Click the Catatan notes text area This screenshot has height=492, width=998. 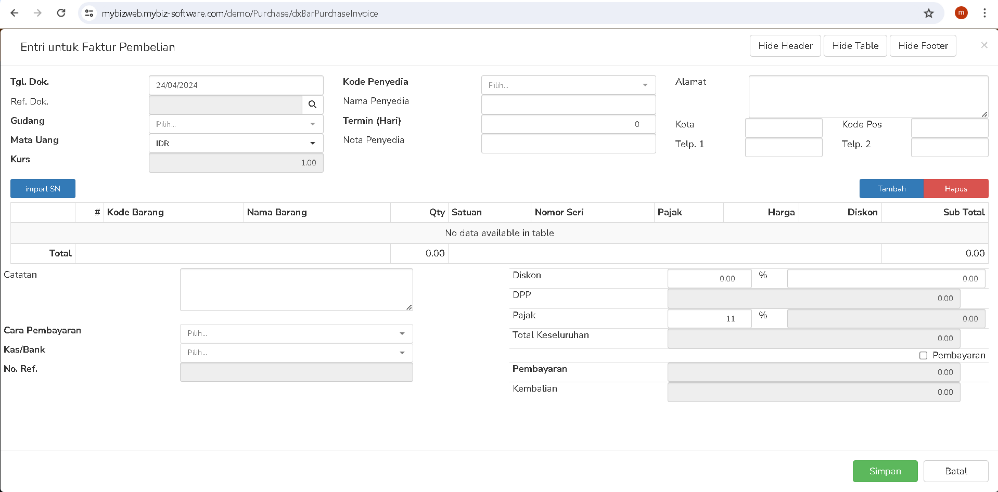296,290
